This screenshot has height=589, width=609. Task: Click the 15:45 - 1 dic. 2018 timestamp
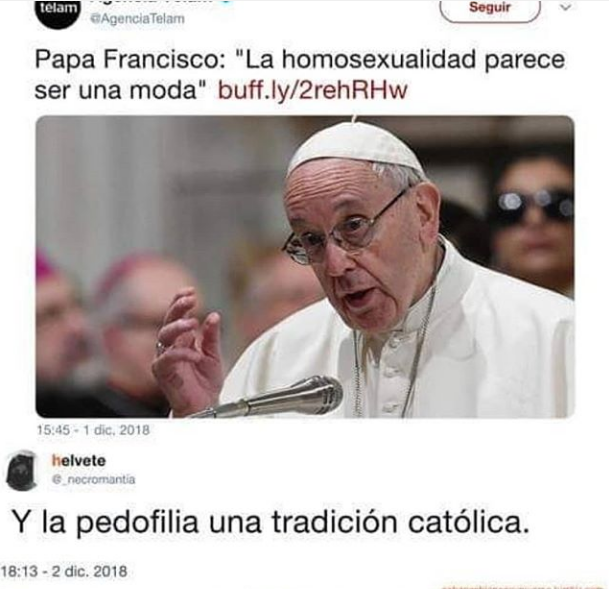93,430
